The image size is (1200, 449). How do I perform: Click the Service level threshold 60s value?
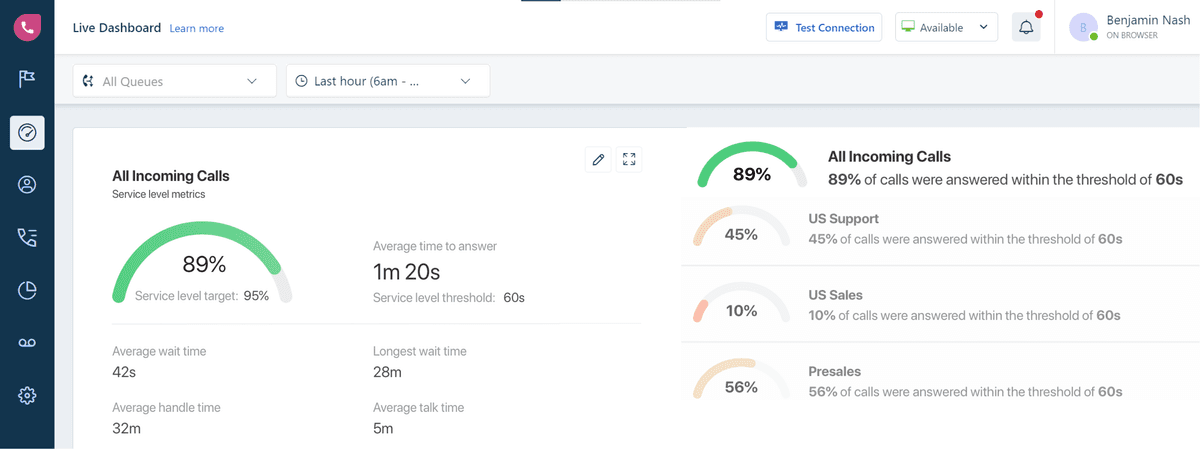click(x=514, y=297)
